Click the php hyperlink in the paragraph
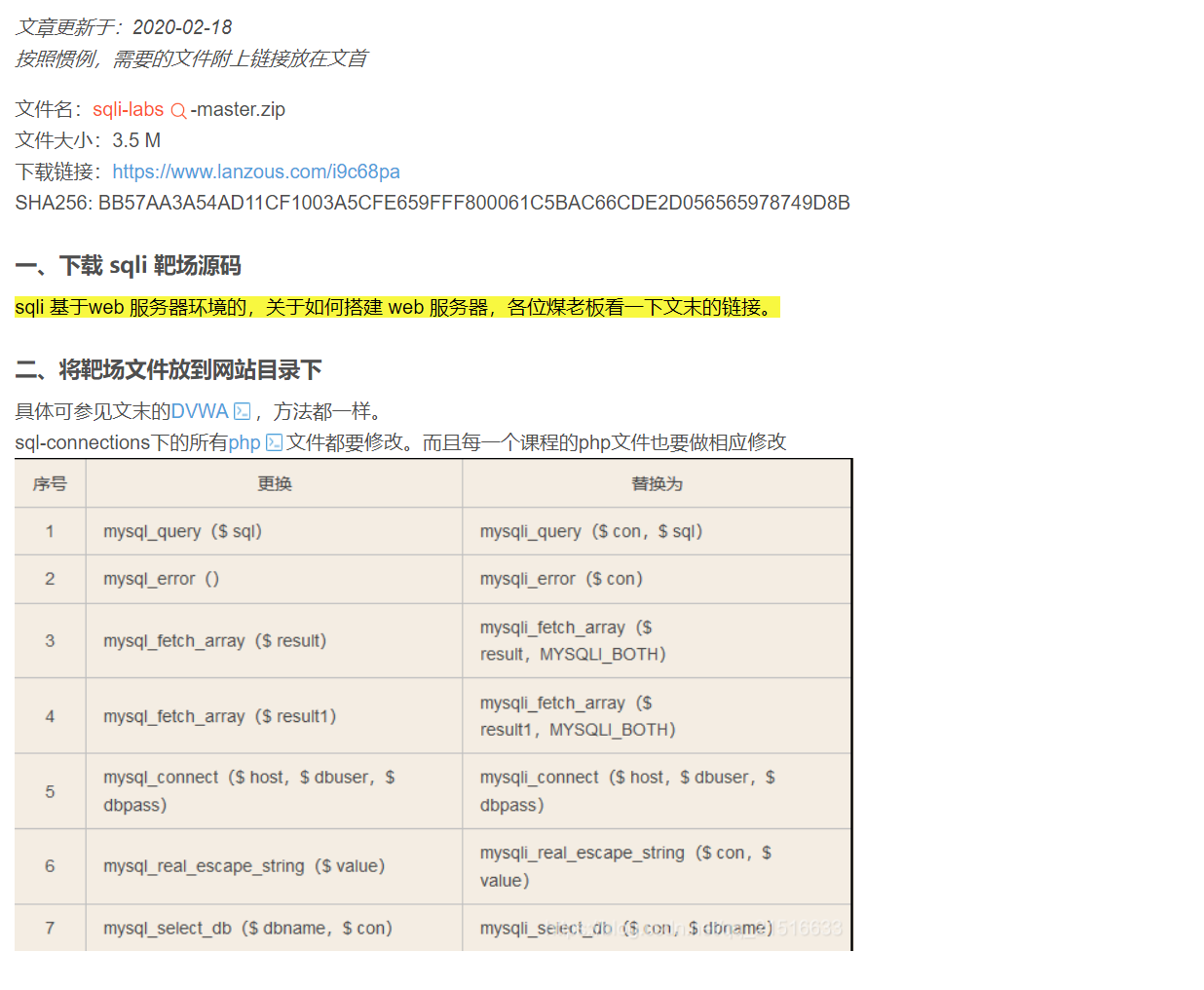 pyautogui.click(x=244, y=441)
